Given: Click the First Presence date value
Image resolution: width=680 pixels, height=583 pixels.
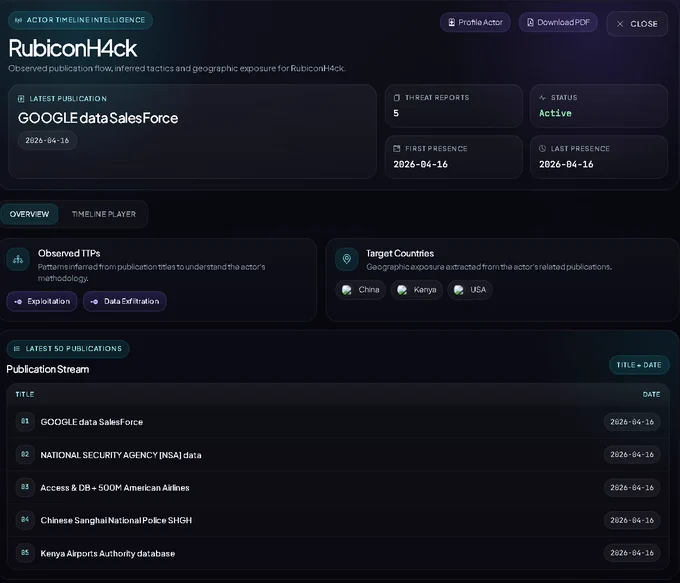Looking at the screenshot, I should point(420,164).
